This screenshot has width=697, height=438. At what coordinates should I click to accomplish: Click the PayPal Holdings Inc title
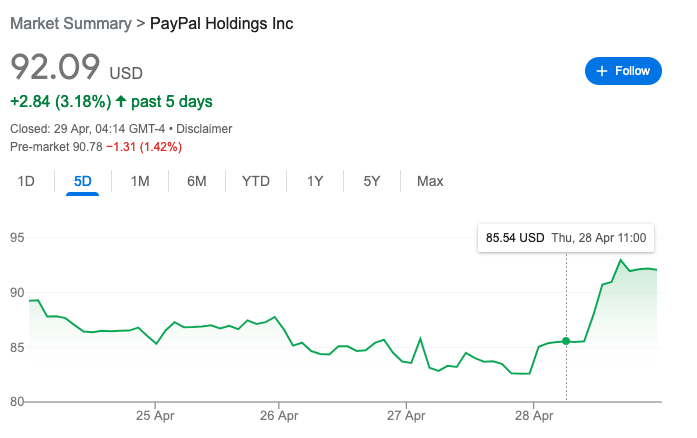pos(221,23)
